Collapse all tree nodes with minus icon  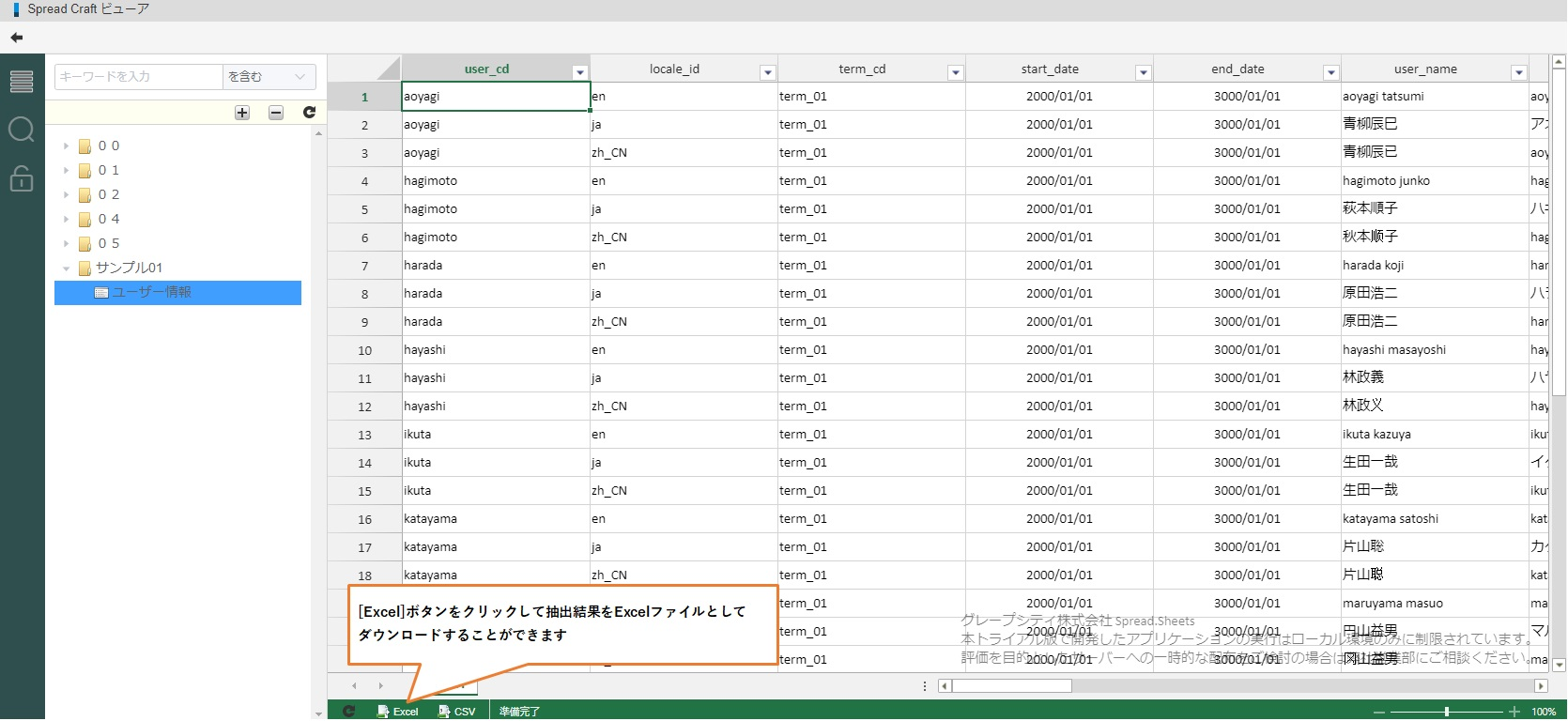(276, 113)
